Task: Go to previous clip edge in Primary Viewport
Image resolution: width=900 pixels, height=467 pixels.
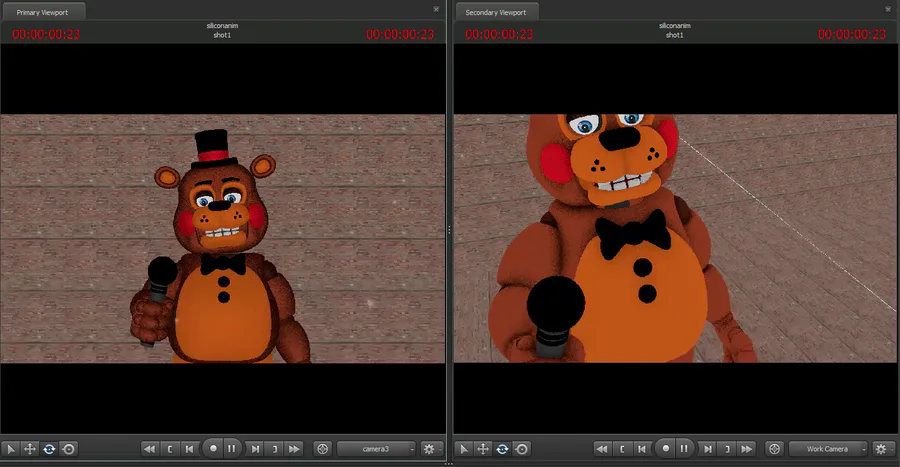Action: pos(169,449)
